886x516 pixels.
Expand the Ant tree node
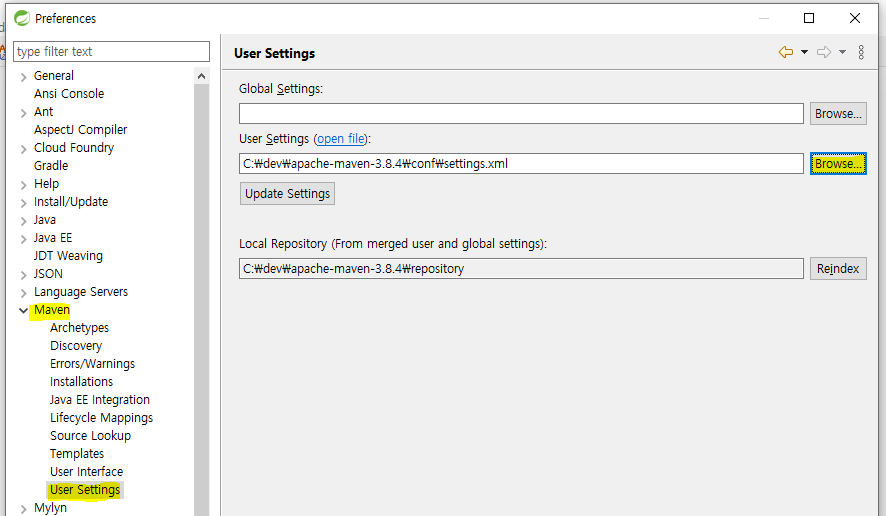(x=23, y=113)
